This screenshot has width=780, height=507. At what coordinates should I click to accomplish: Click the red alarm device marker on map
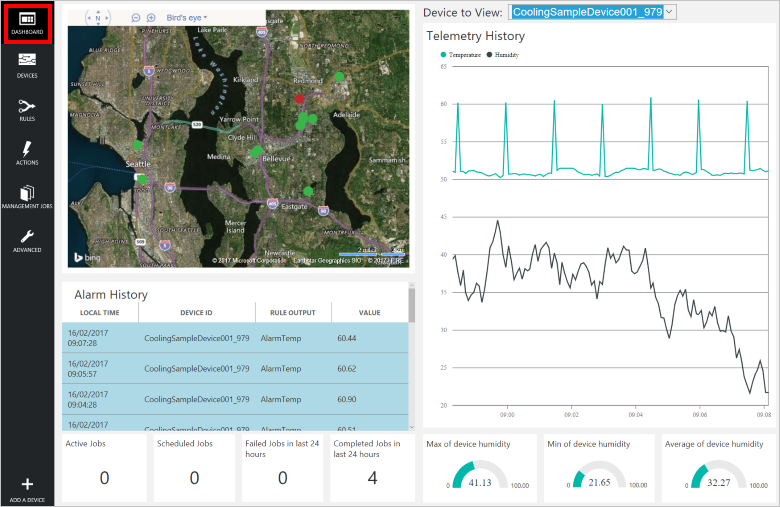tap(299, 99)
